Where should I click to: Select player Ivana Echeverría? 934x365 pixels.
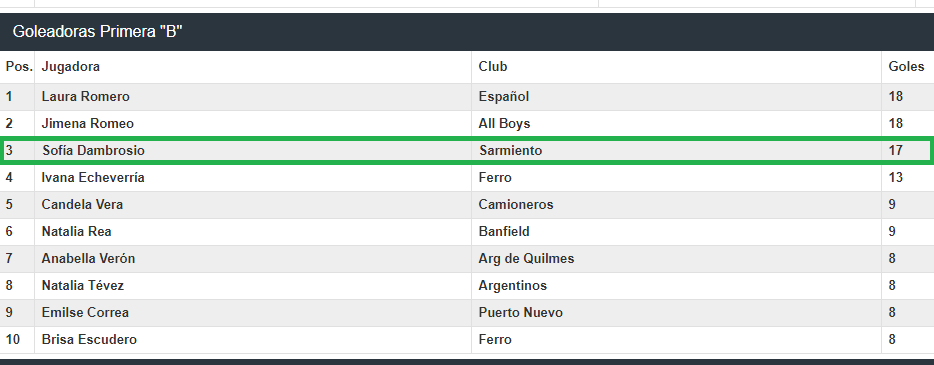coord(93,177)
